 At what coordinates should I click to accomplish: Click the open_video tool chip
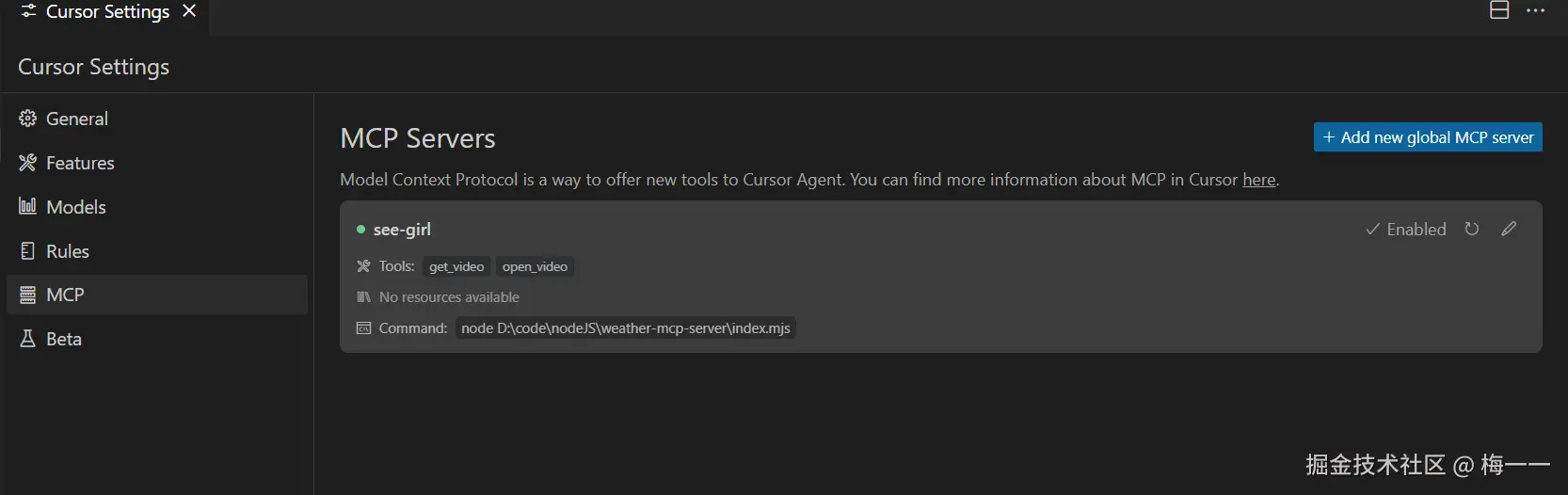point(535,267)
